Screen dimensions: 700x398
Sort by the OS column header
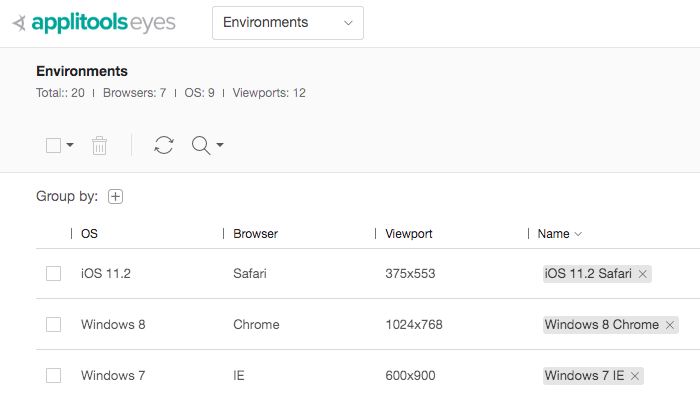pos(89,234)
